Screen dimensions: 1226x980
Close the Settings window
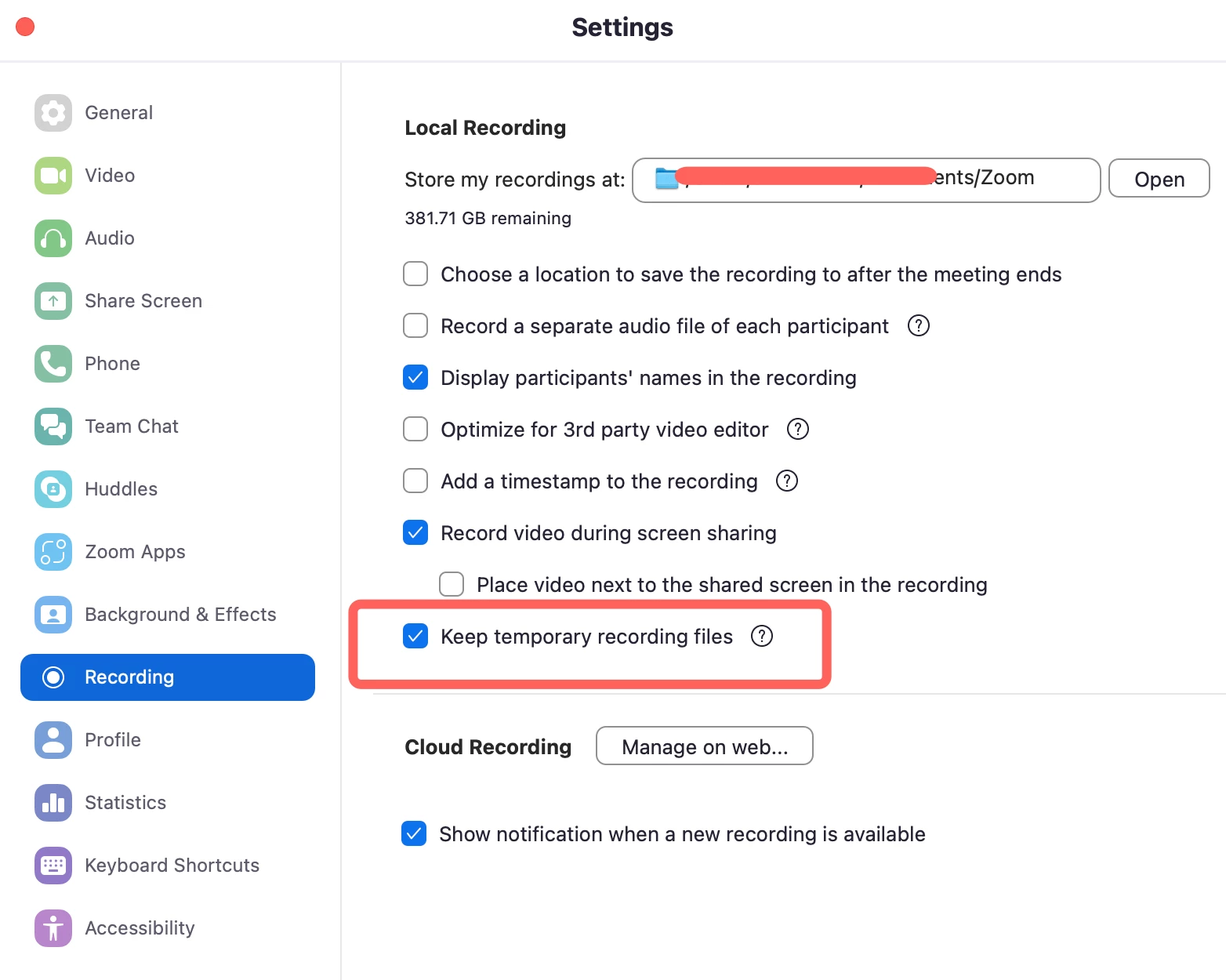click(25, 27)
